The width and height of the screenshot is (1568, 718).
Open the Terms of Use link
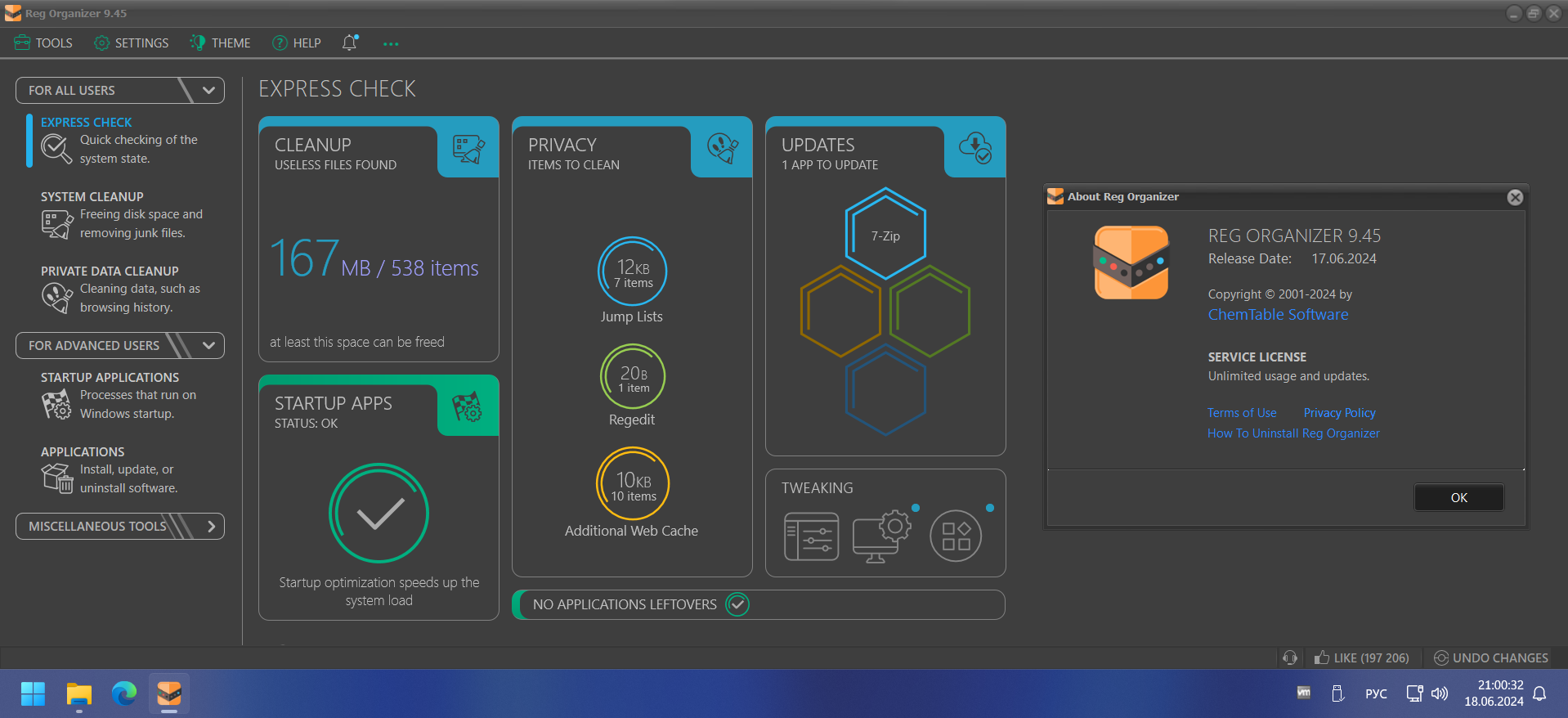(1242, 413)
